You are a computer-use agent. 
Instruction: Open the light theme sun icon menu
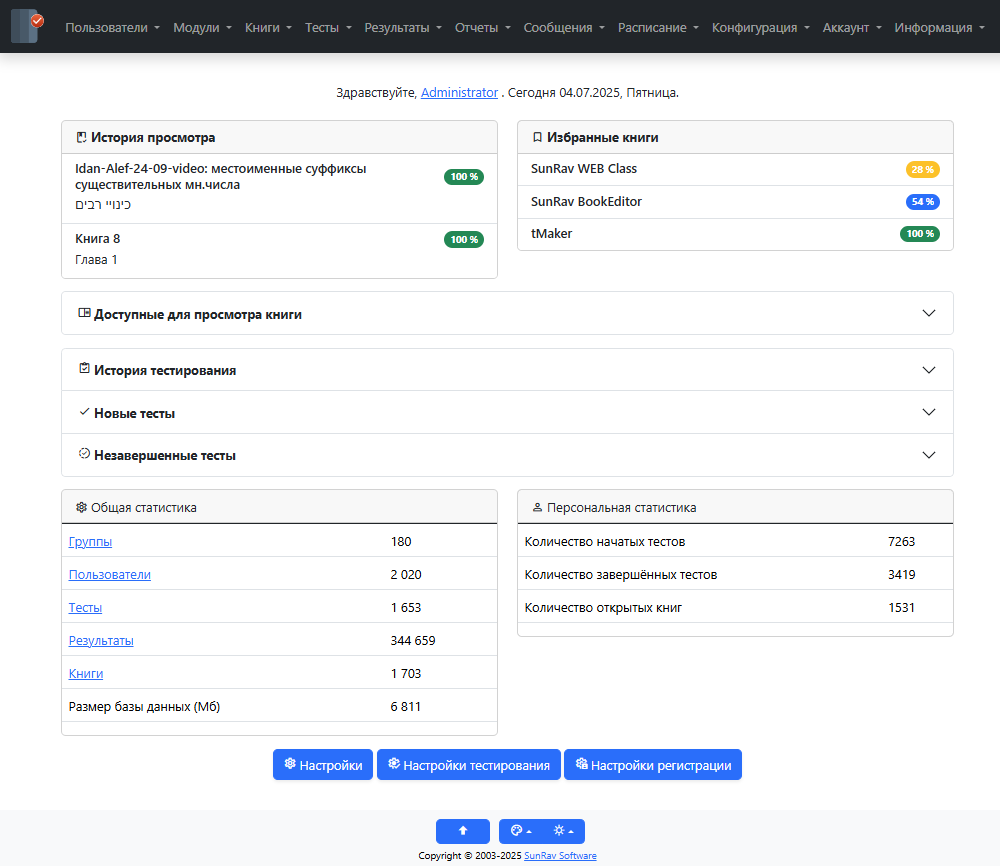tap(560, 831)
